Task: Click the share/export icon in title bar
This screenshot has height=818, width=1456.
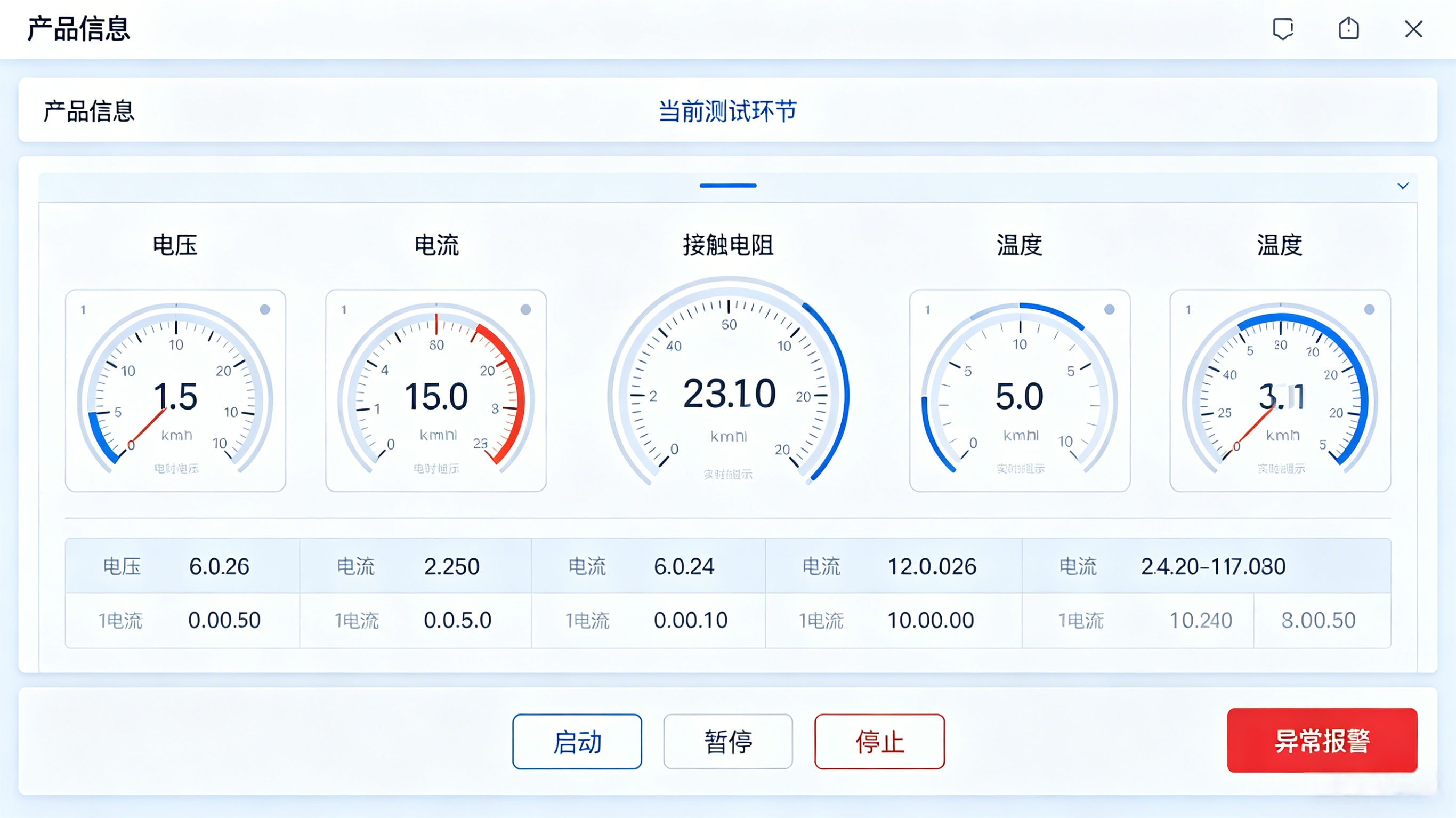Action: point(1348,28)
